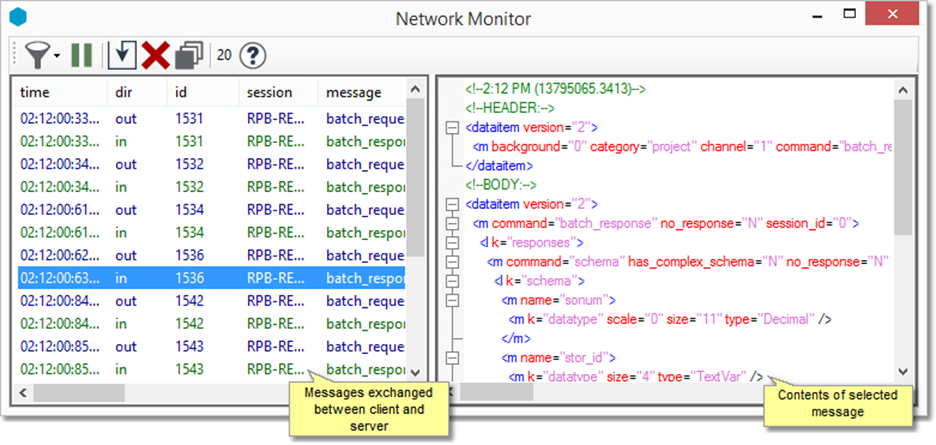Collapse the stor_id XML node
This screenshot has height=445, width=936.
pos(453,356)
